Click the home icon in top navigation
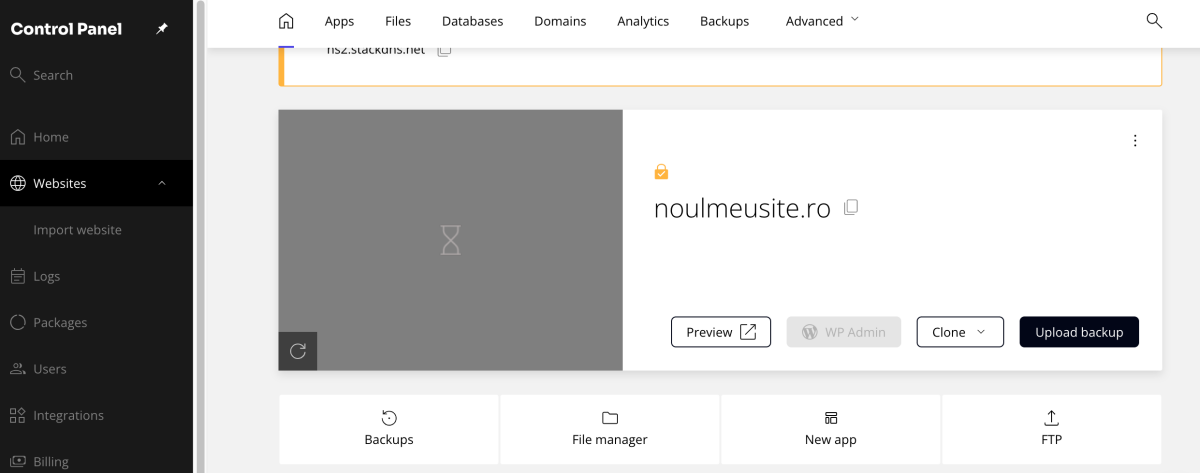 point(286,21)
